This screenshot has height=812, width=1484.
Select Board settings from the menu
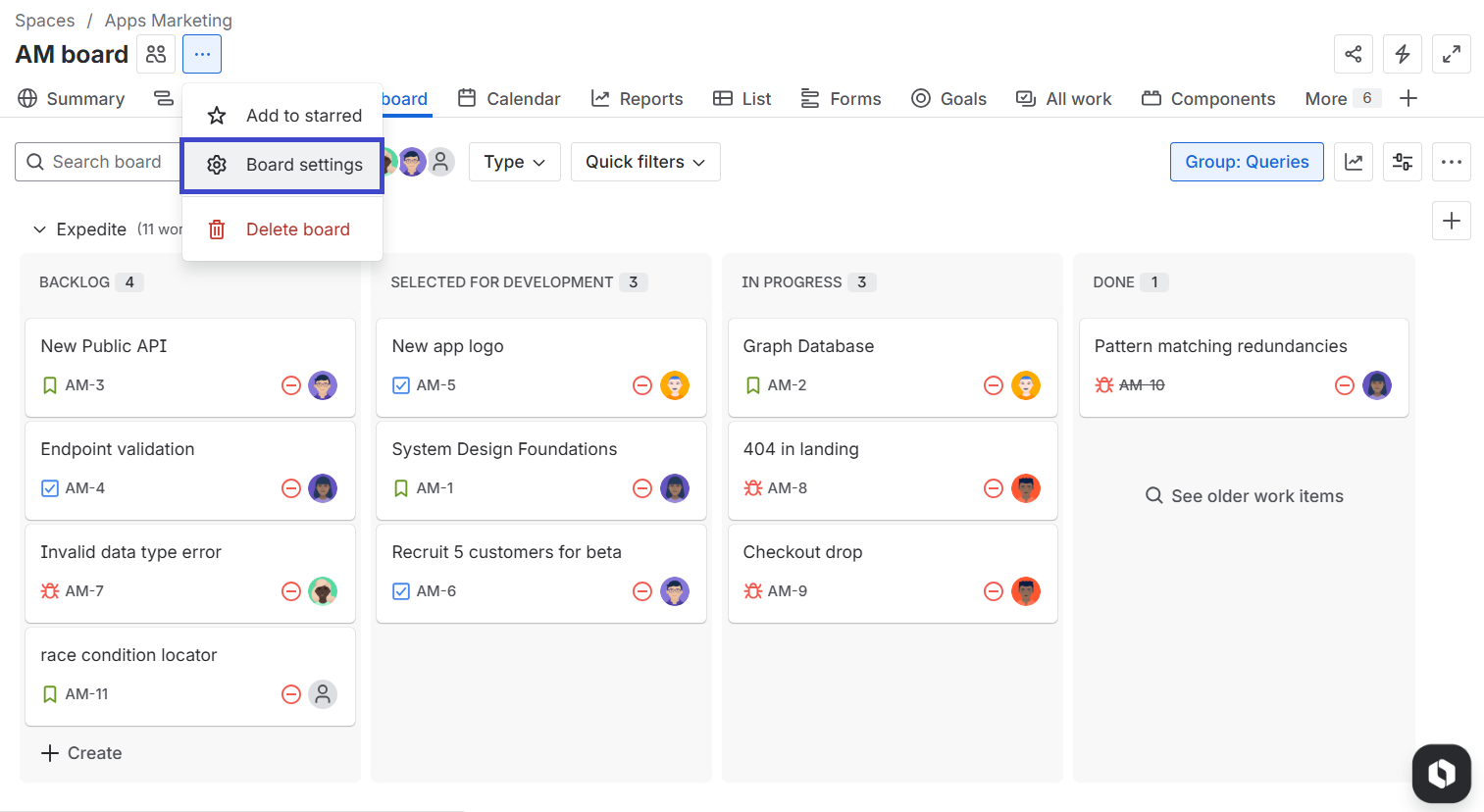281,165
